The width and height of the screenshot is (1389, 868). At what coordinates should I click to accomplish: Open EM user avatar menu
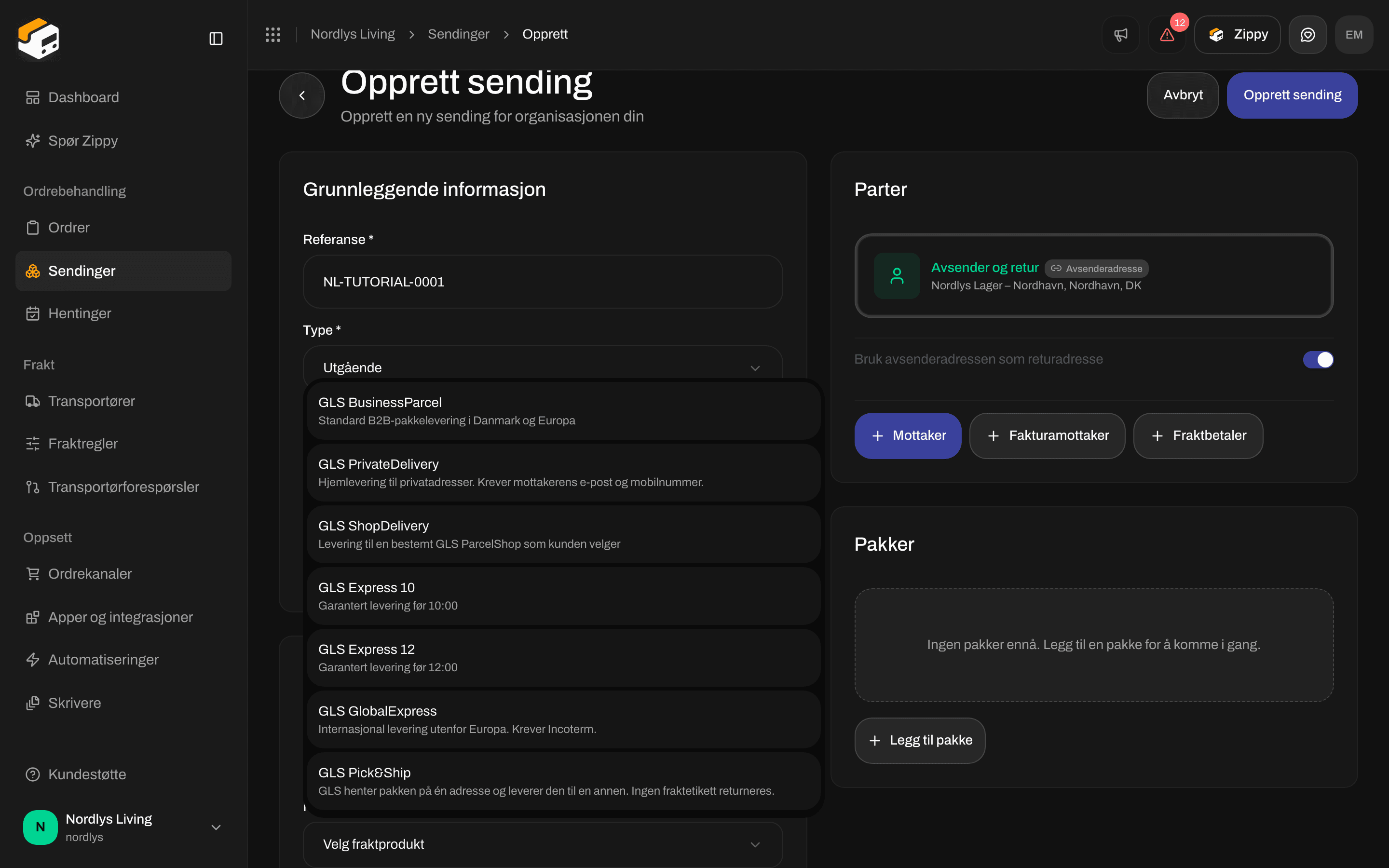1354,34
